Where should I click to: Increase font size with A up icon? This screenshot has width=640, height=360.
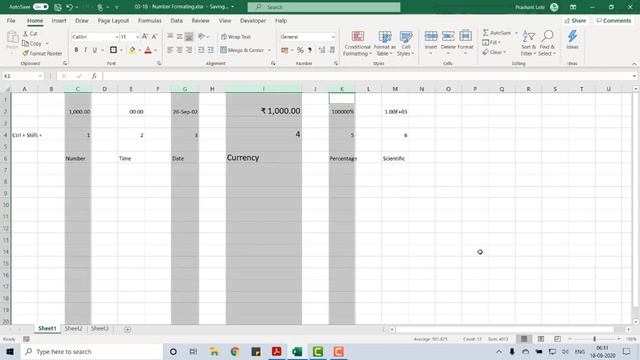click(145, 36)
